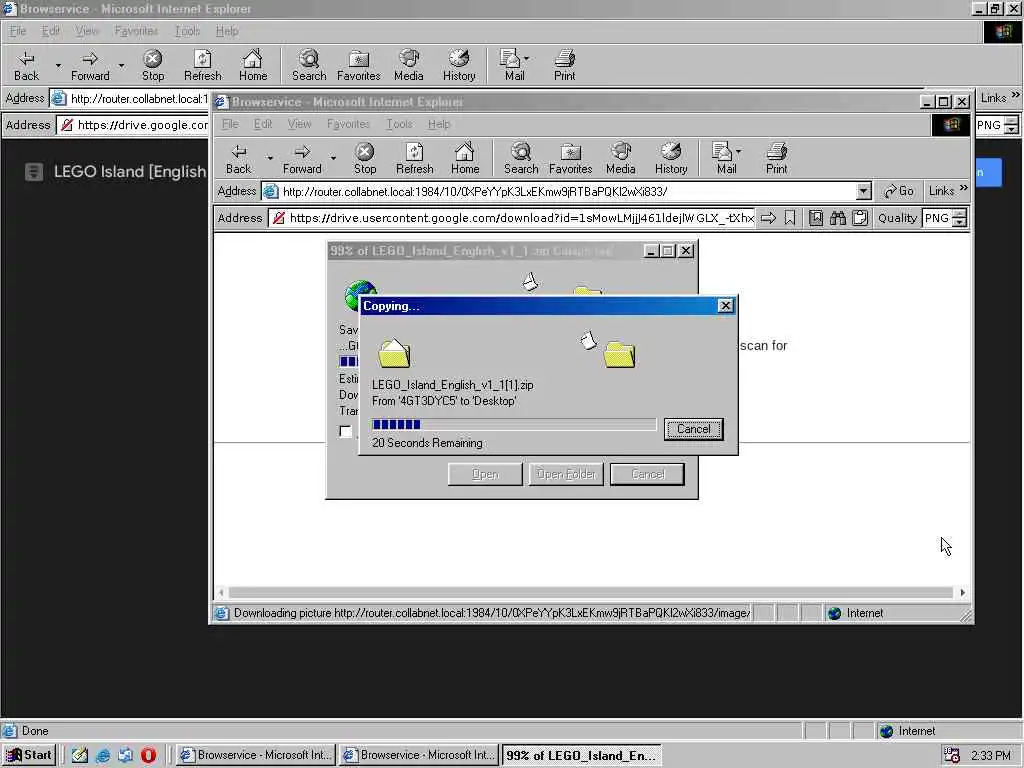Viewport: 1024px width, 768px height.
Task: Open Back history dropdown in front window
Action: 270,159
